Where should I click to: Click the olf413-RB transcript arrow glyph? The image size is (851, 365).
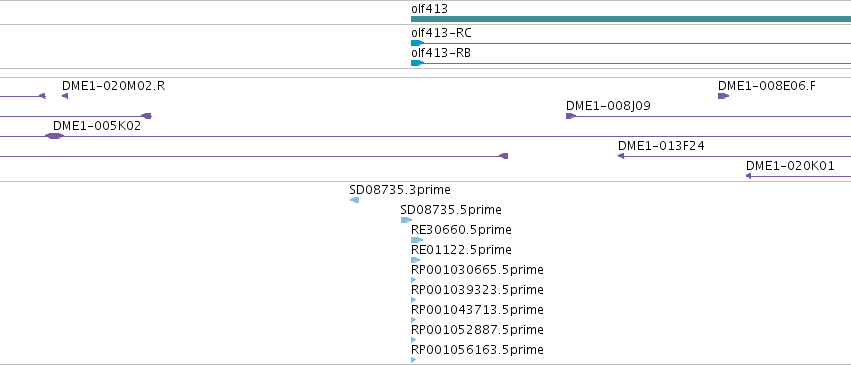coord(417,63)
